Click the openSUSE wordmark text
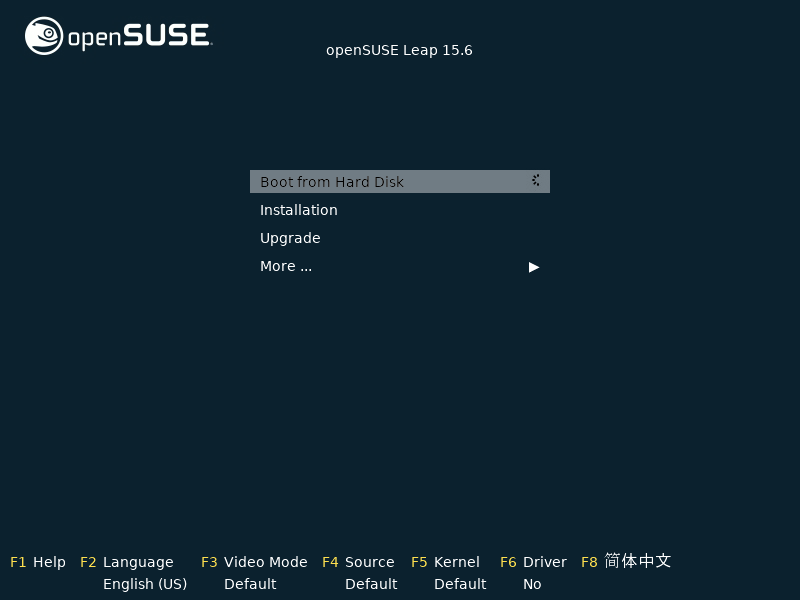The width and height of the screenshot is (800, 600). (140, 36)
